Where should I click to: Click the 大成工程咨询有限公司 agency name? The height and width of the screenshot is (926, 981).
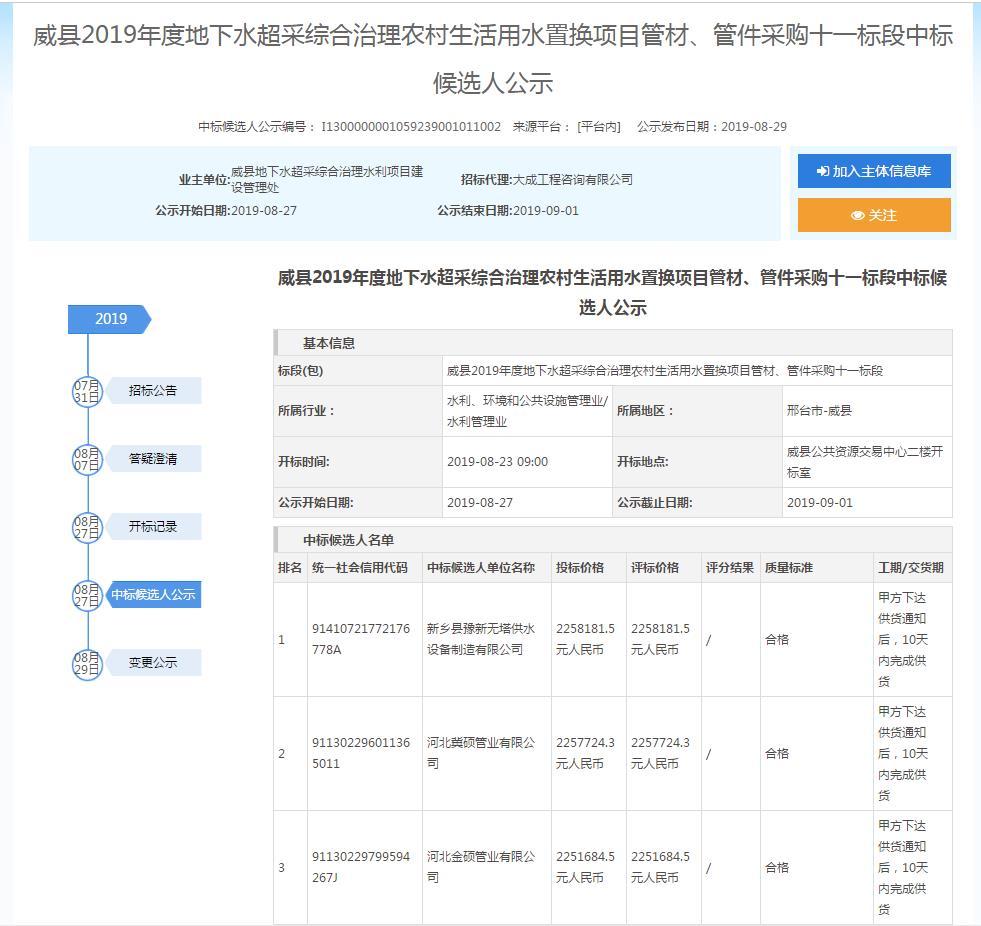point(573,180)
